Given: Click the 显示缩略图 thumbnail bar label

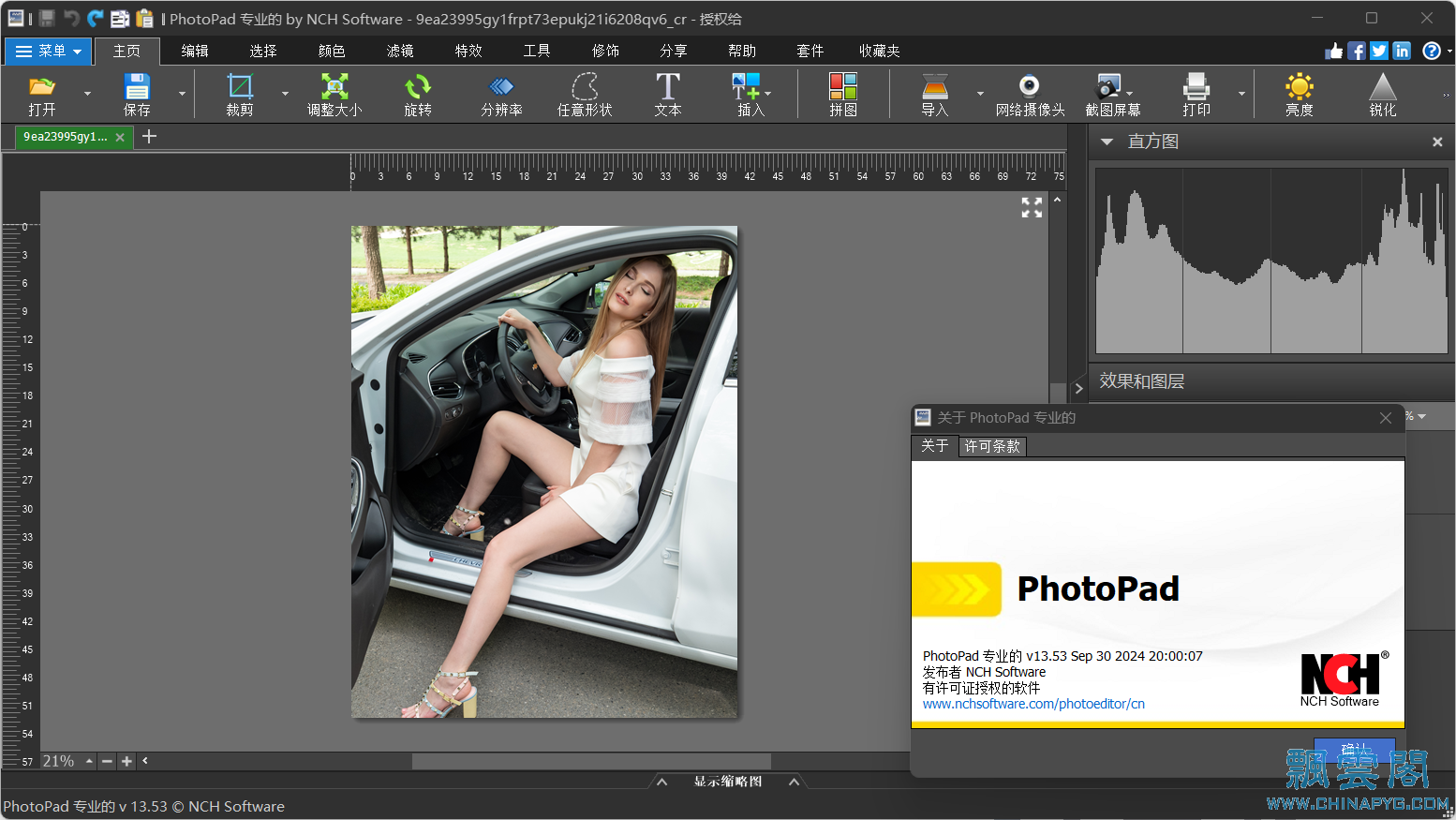Looking at the screenshot, I should click(x=728, y=782).
